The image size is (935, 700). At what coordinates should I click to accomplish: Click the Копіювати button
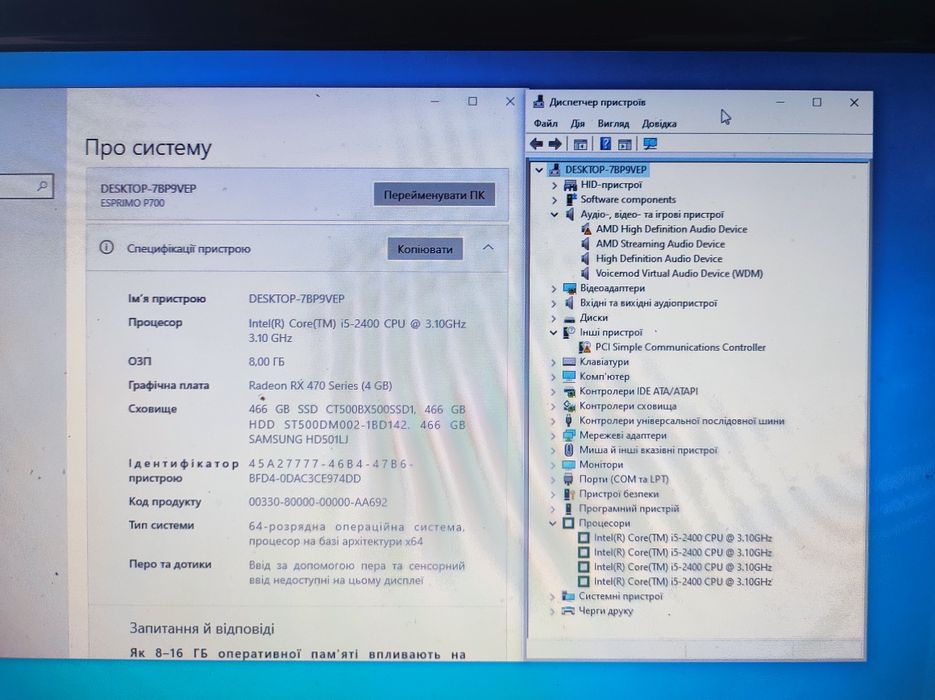coord(425,249)
